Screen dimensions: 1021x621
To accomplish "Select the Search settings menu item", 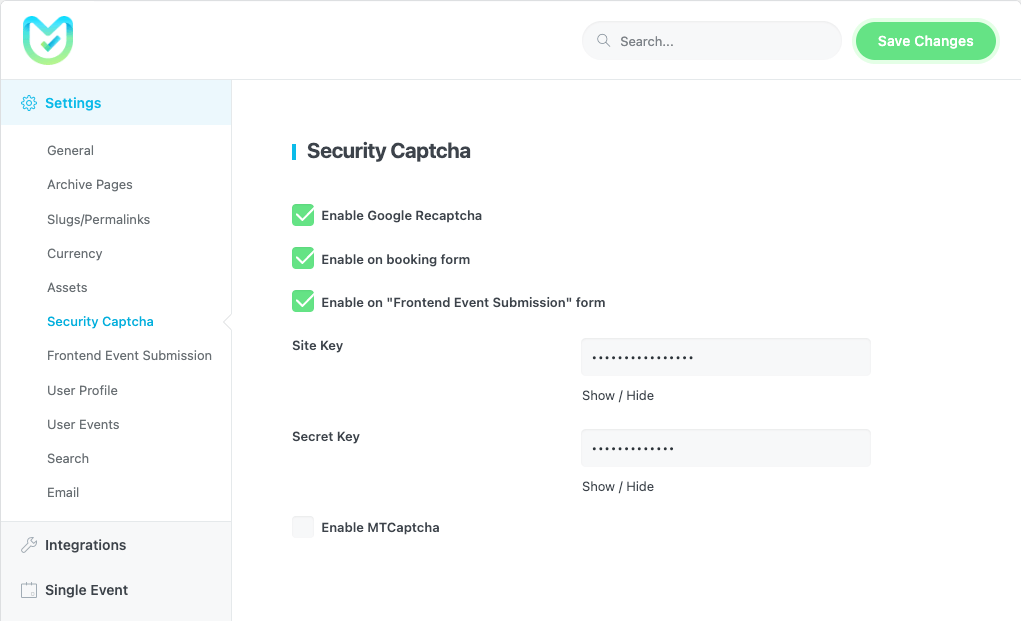I will (68, 458).
